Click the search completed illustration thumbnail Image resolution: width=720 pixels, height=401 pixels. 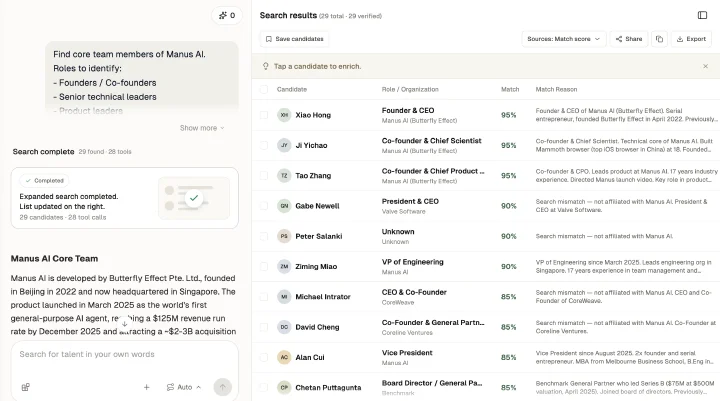click(194, 198)
